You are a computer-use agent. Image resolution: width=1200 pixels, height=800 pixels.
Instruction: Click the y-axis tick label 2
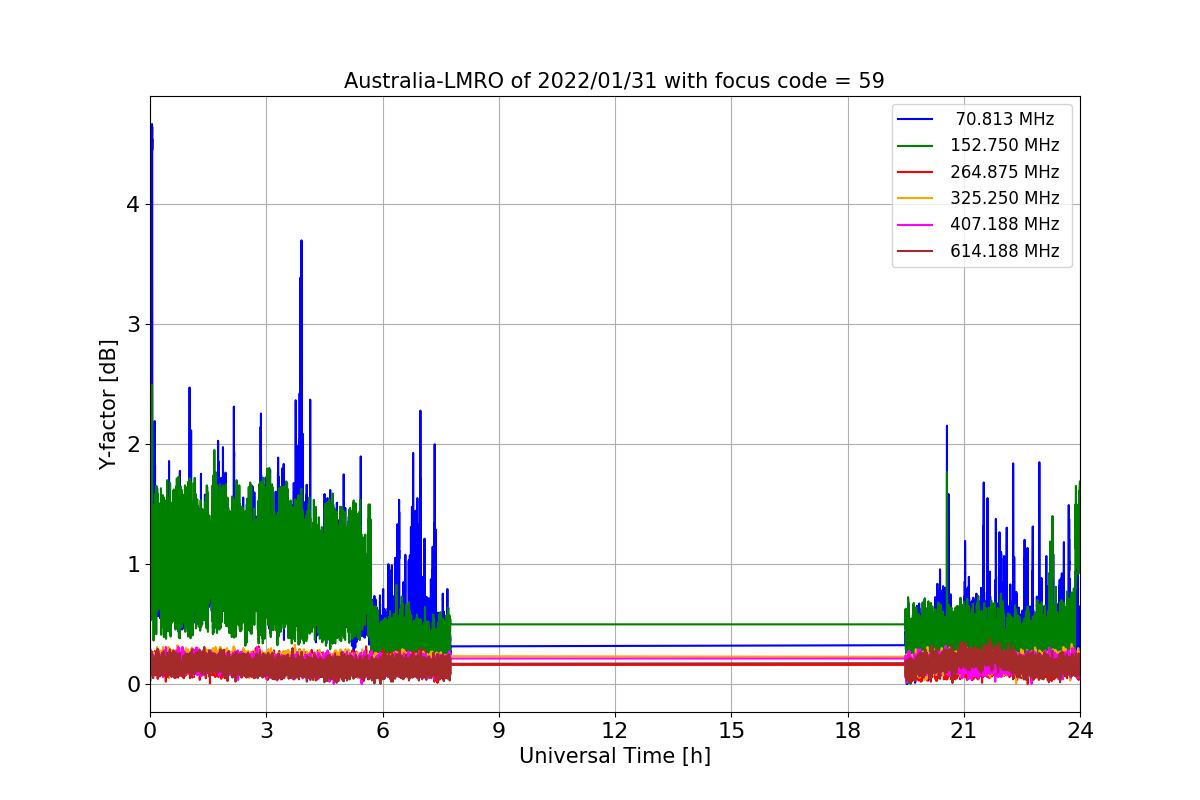133,444
